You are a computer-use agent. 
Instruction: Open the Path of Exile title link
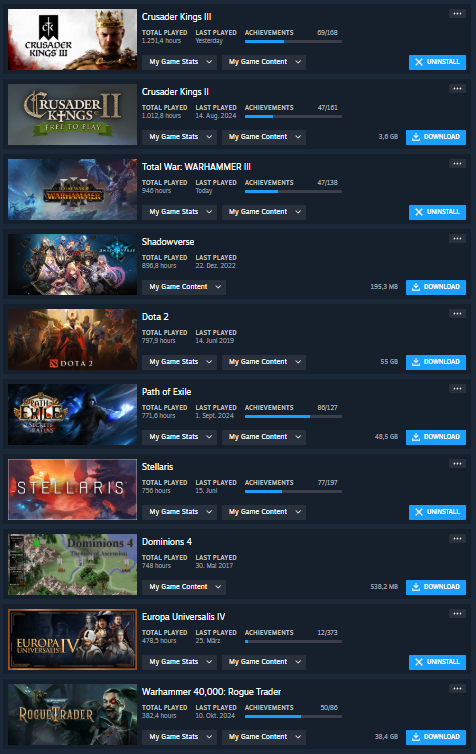tap(166, 392)
